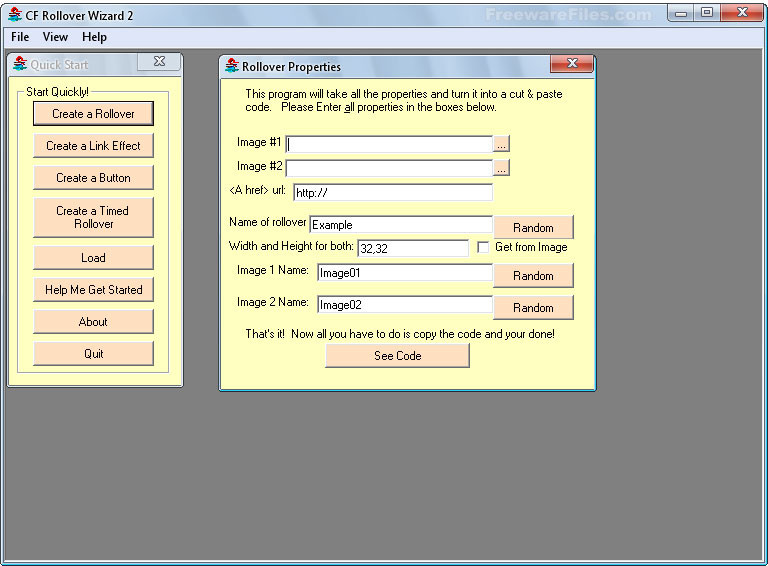Close the CF Rollover Wizard 2 application
Screen dimensions: 768x566
(742, 13)
